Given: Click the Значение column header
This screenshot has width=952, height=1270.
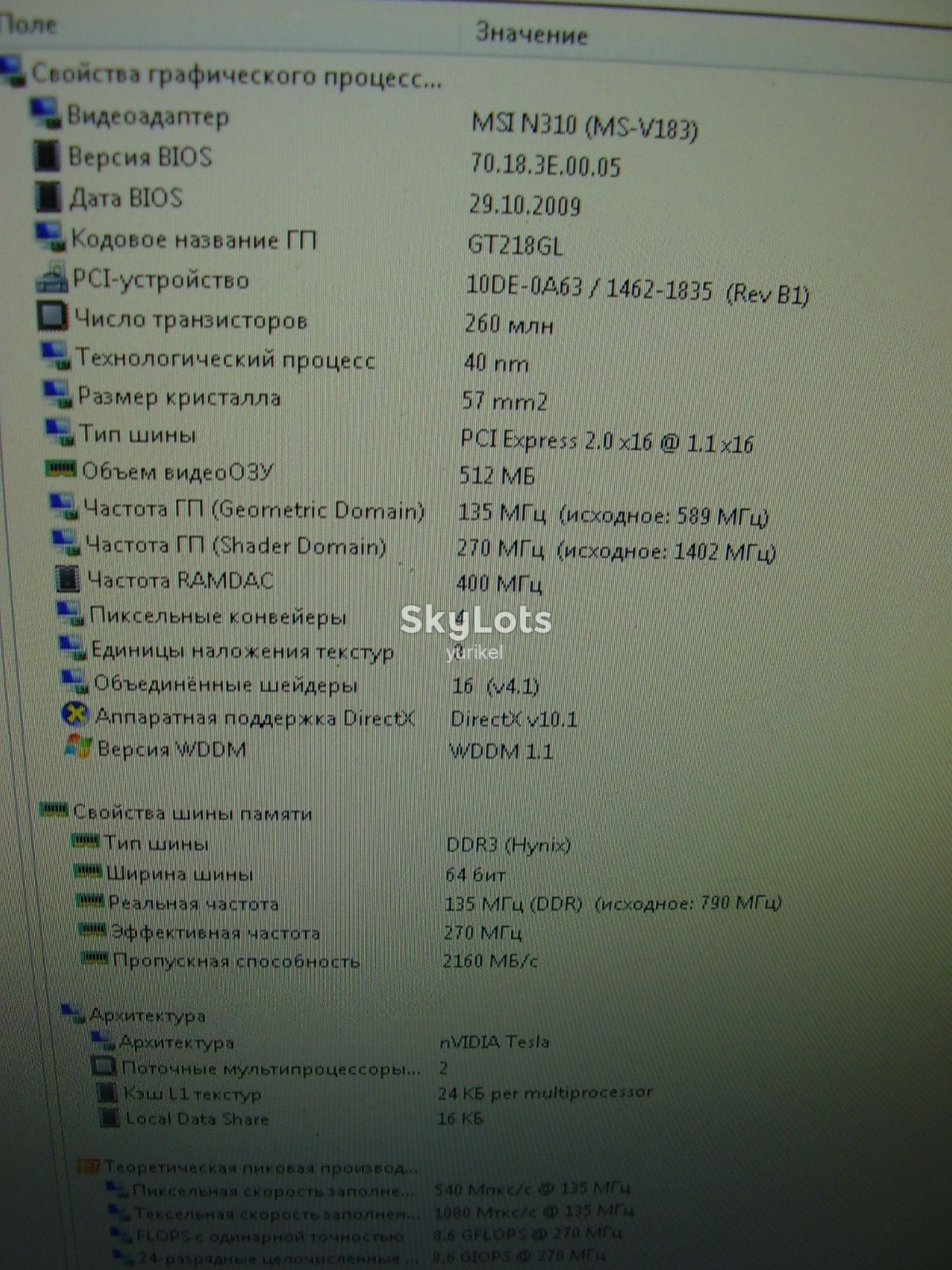Looking at the screenshot, I should 531,33.
